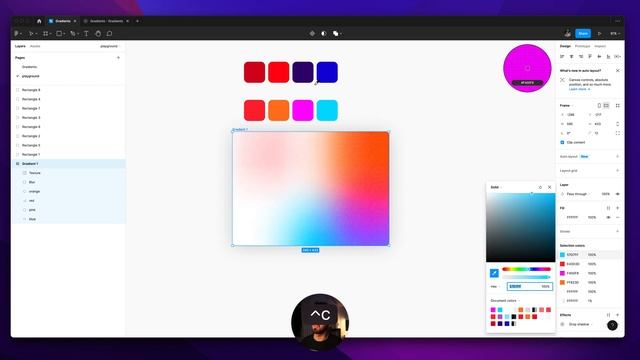Click the Home icon in tab bar
Screen dimensions: 640x360
point(39,21)
